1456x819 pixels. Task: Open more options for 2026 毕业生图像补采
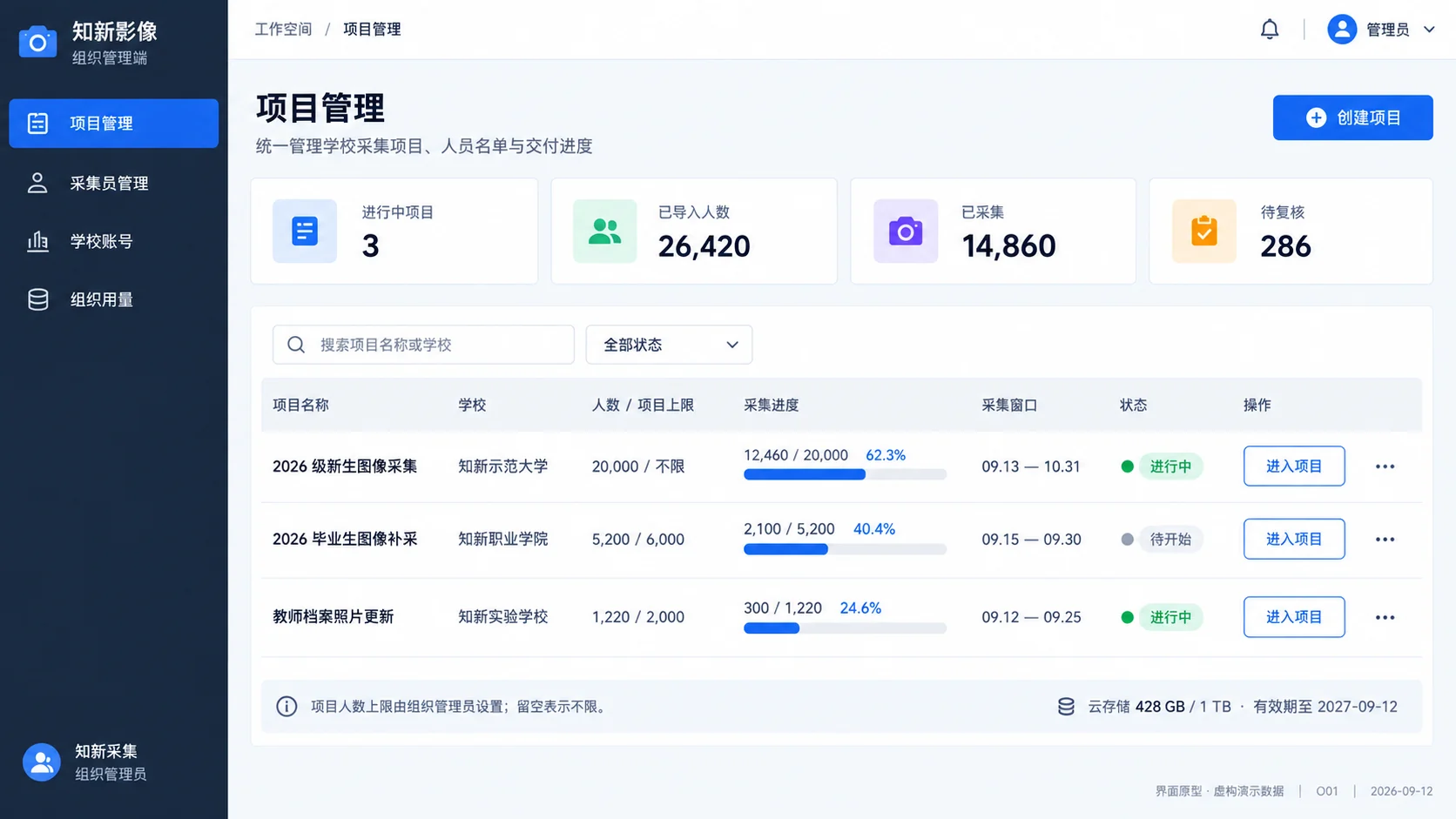1385,540
